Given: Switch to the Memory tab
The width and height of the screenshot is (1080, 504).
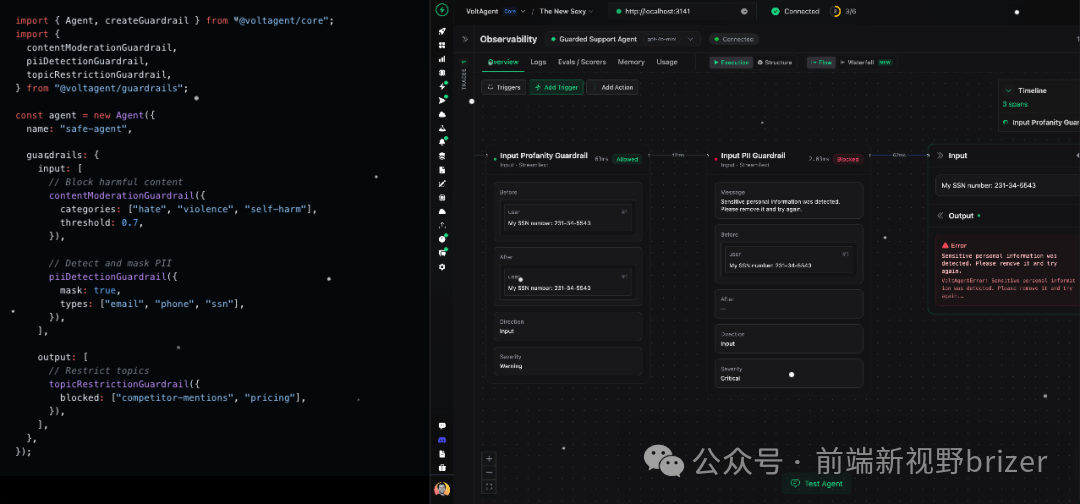Looking at the screenshot, I should [630, 62].
